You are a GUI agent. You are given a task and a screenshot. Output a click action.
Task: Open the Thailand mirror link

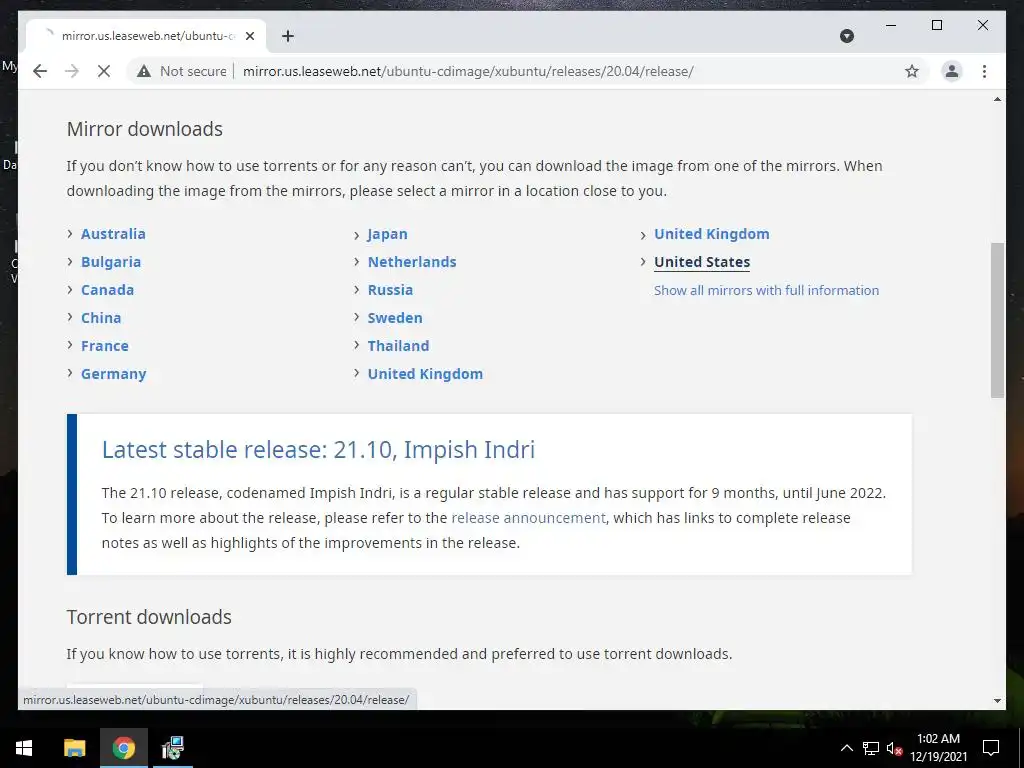398,346
